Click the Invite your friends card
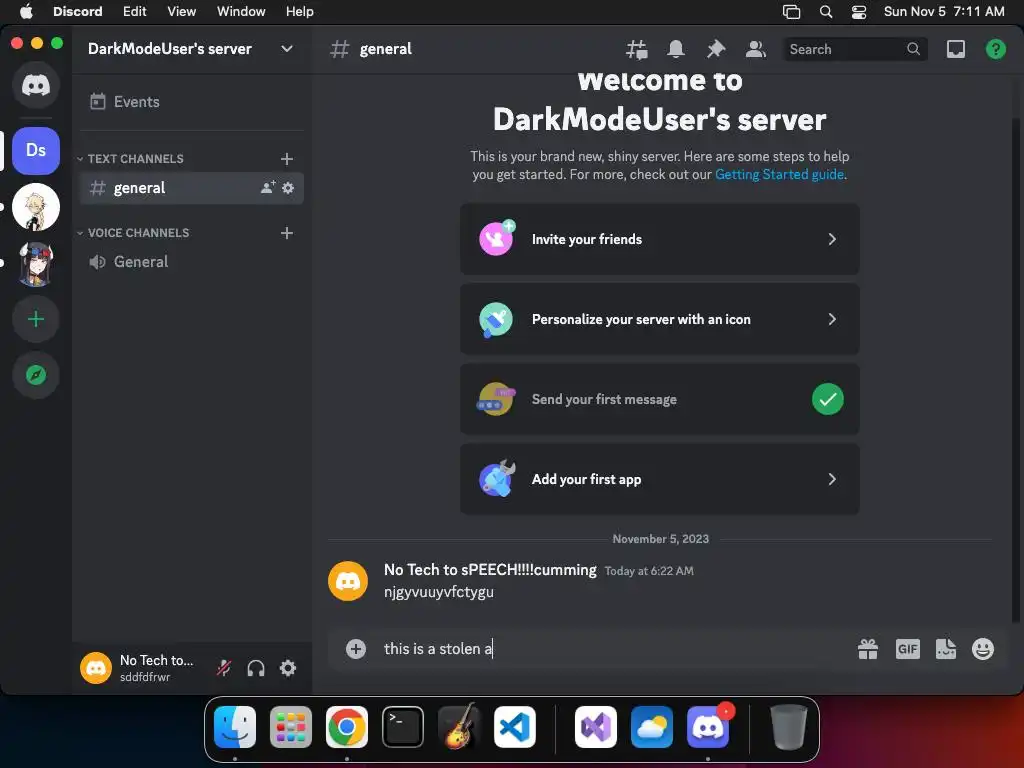This screenshot has height=768, width=1024. click(x=660, y=239)
